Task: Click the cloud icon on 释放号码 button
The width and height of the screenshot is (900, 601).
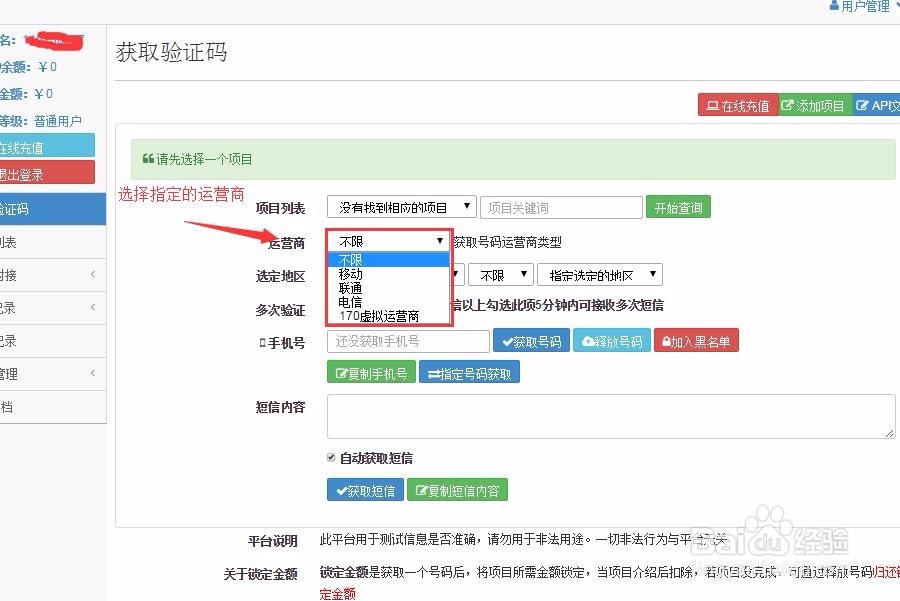Action: tap(588, 339)
